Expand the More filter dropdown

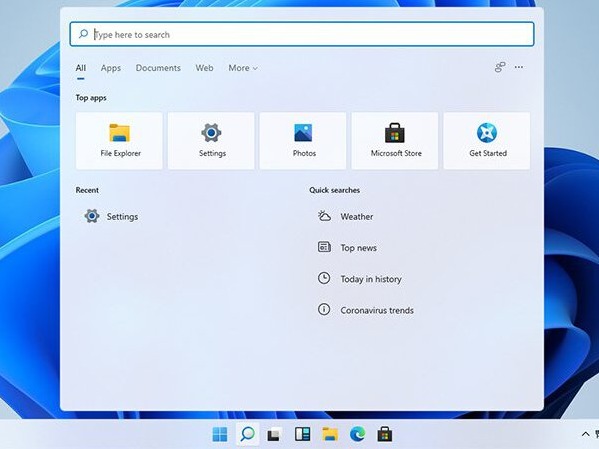(x=243, y=68)
